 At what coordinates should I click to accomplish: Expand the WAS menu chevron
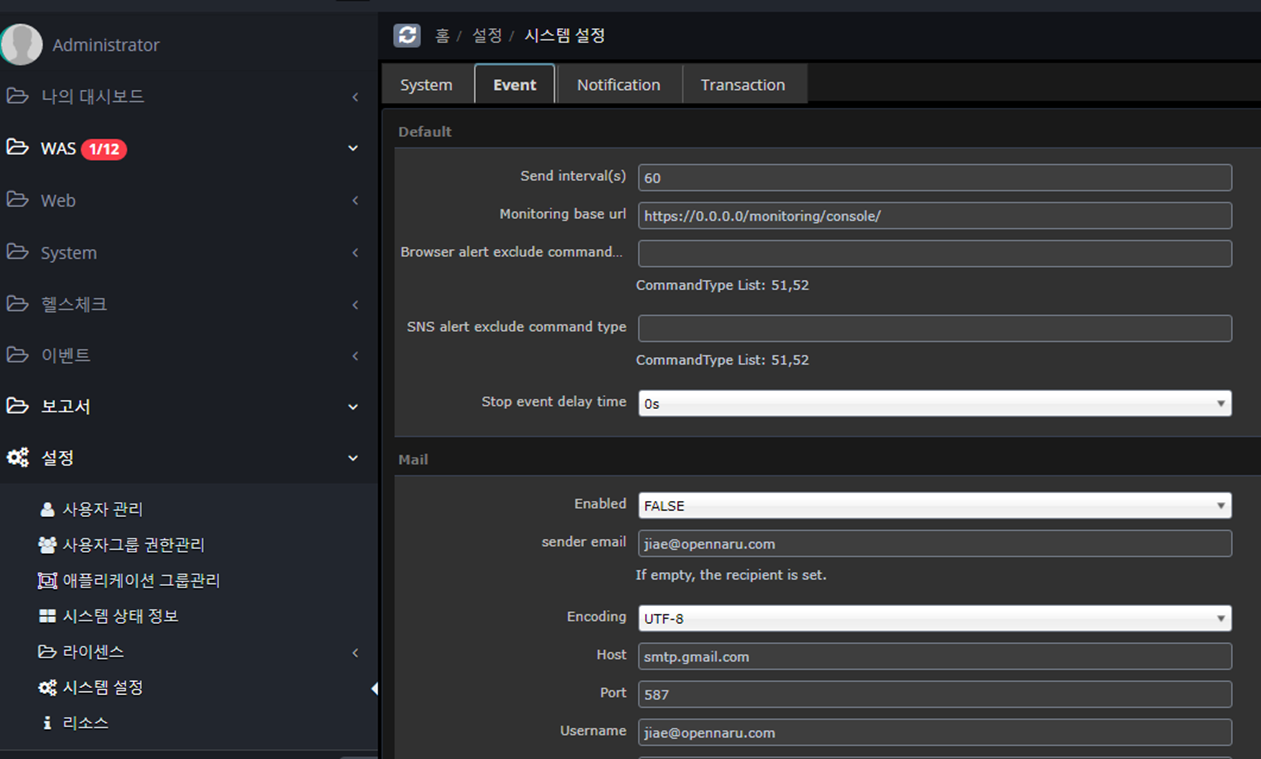[x=353, y=148]
